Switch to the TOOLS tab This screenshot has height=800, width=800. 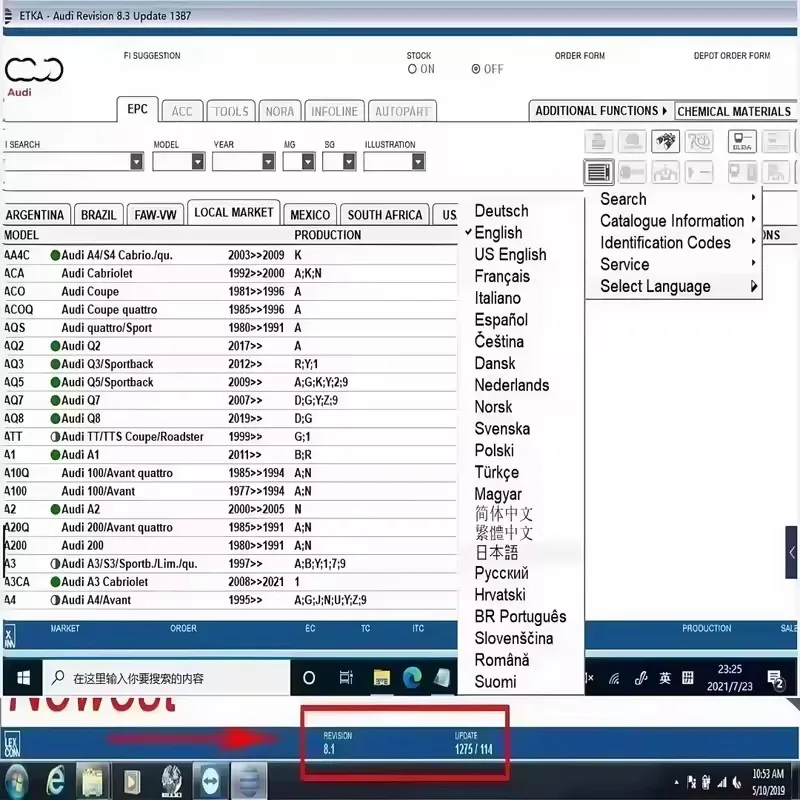click(230, 112)
